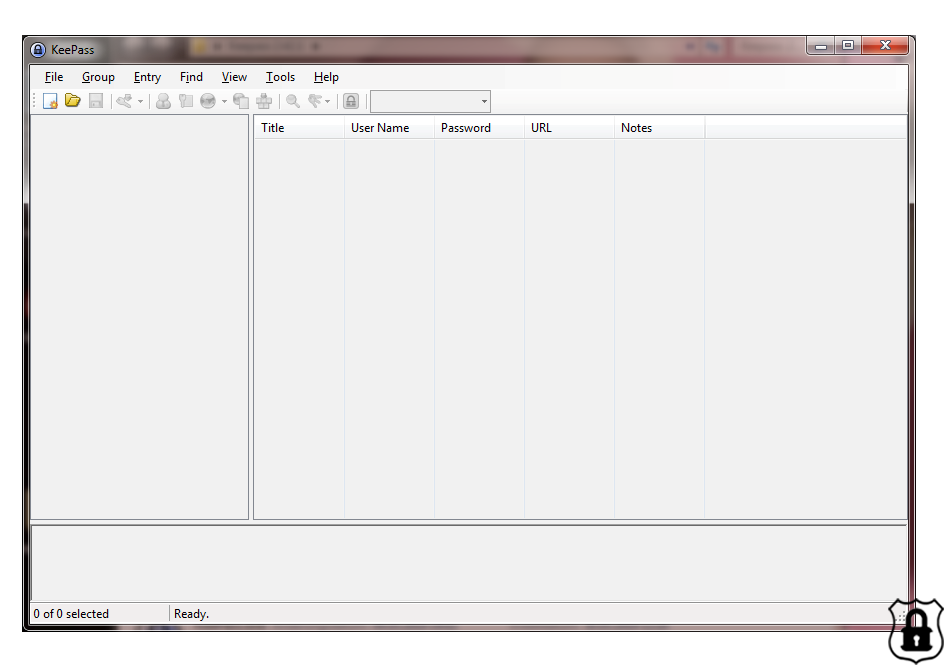Sort by the Title column header
948x672 pixels.
[x=299, y=128]
